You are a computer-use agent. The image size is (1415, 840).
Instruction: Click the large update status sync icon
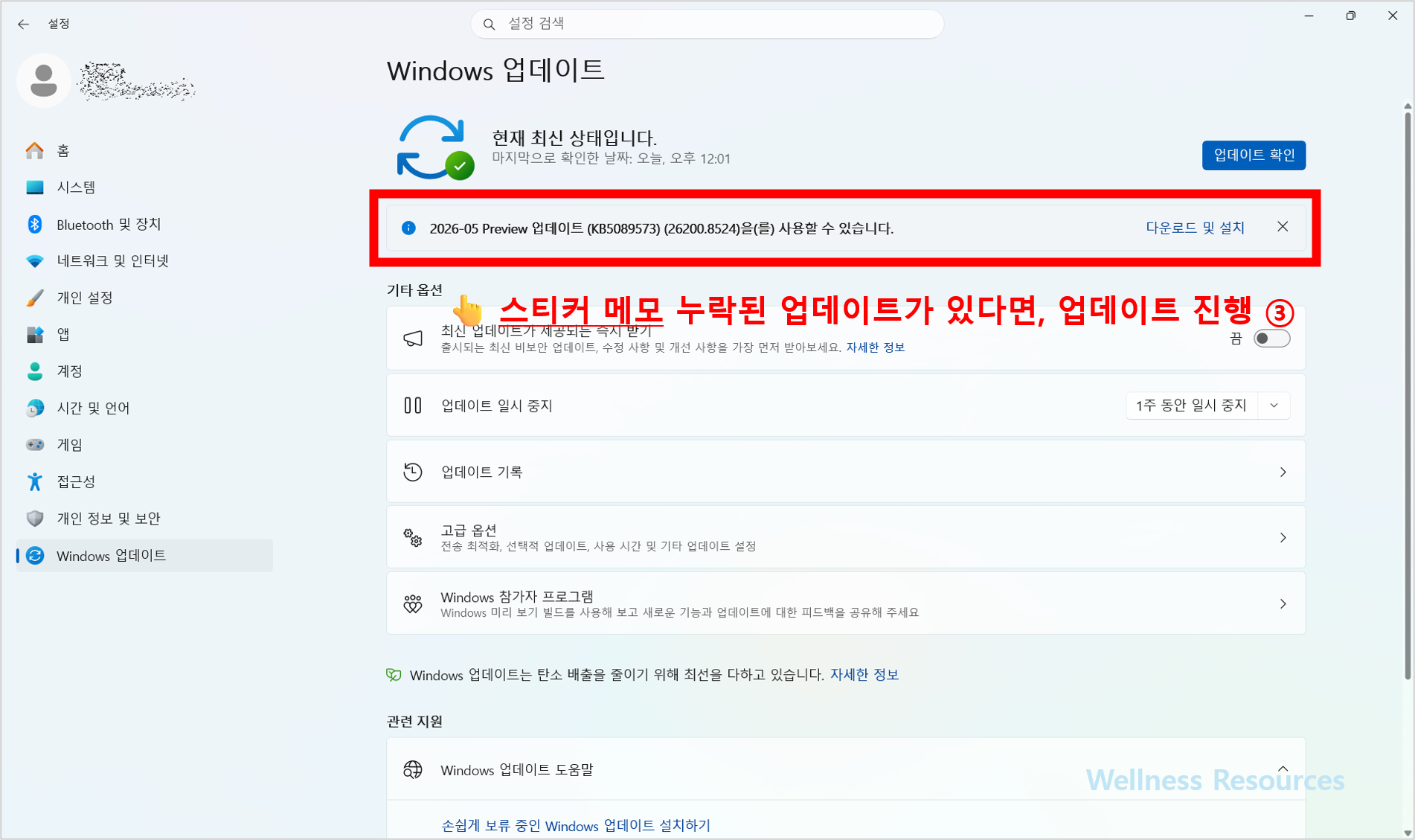435,147
